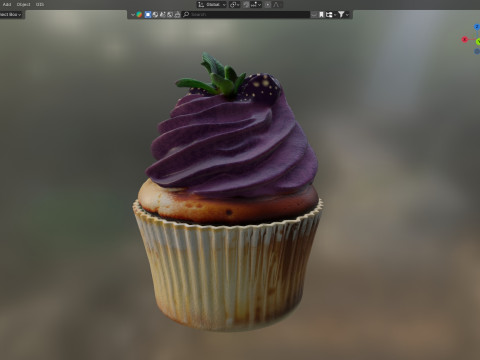Click the filter icon after the globe

(x=163, y=15)
